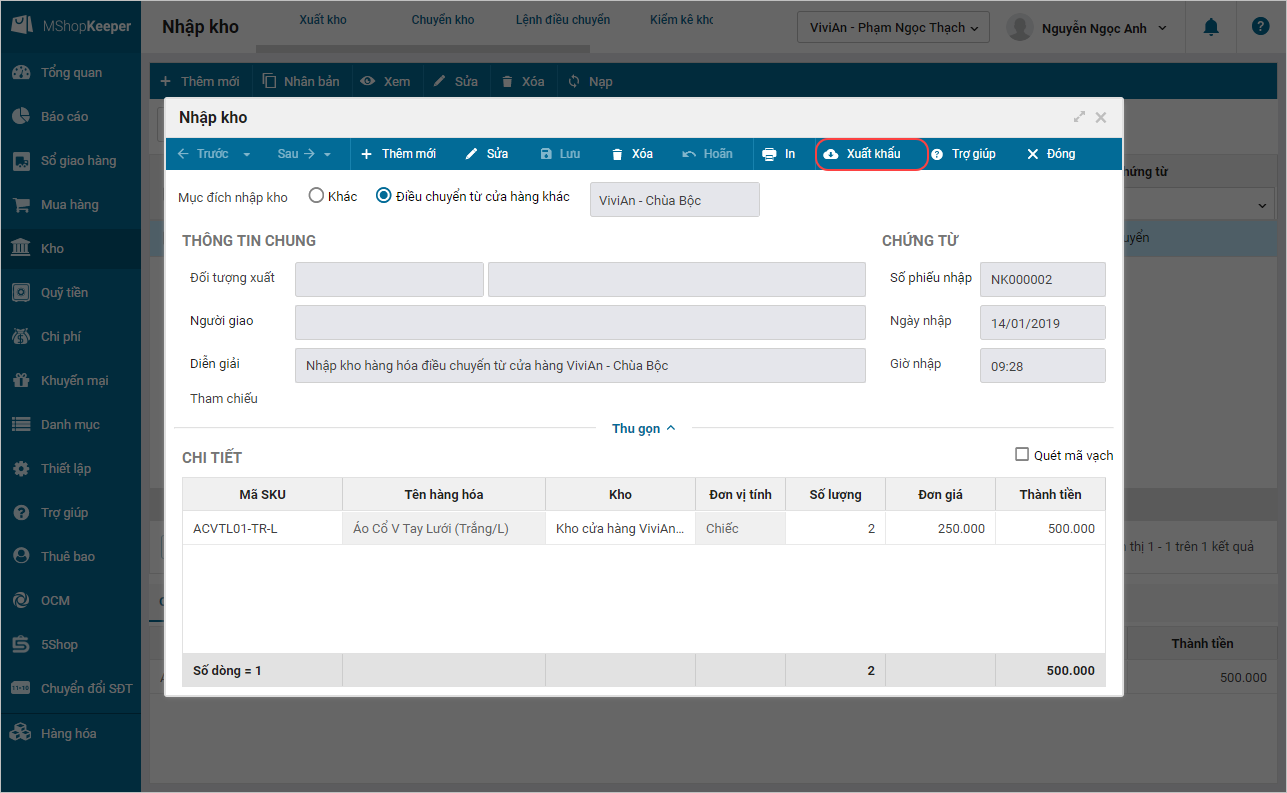
Task: Open Thuê bao in the sidebar
Action: pos(70,556)
